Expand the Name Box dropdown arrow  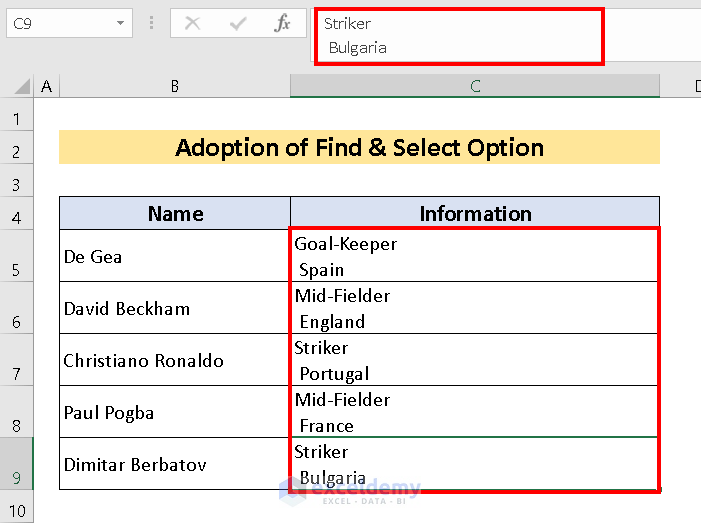(x=121, y=23)
